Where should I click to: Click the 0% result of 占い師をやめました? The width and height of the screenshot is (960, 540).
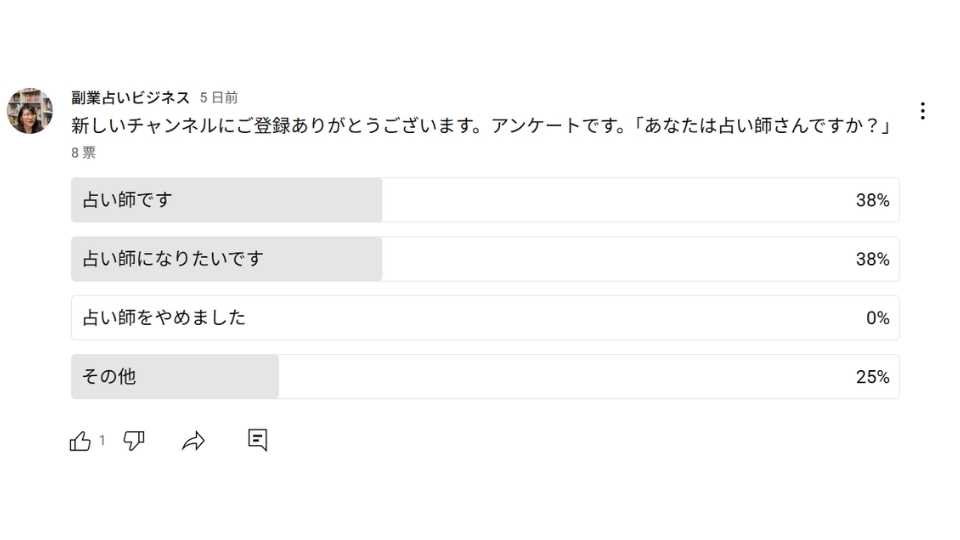(x=877, y=318)
